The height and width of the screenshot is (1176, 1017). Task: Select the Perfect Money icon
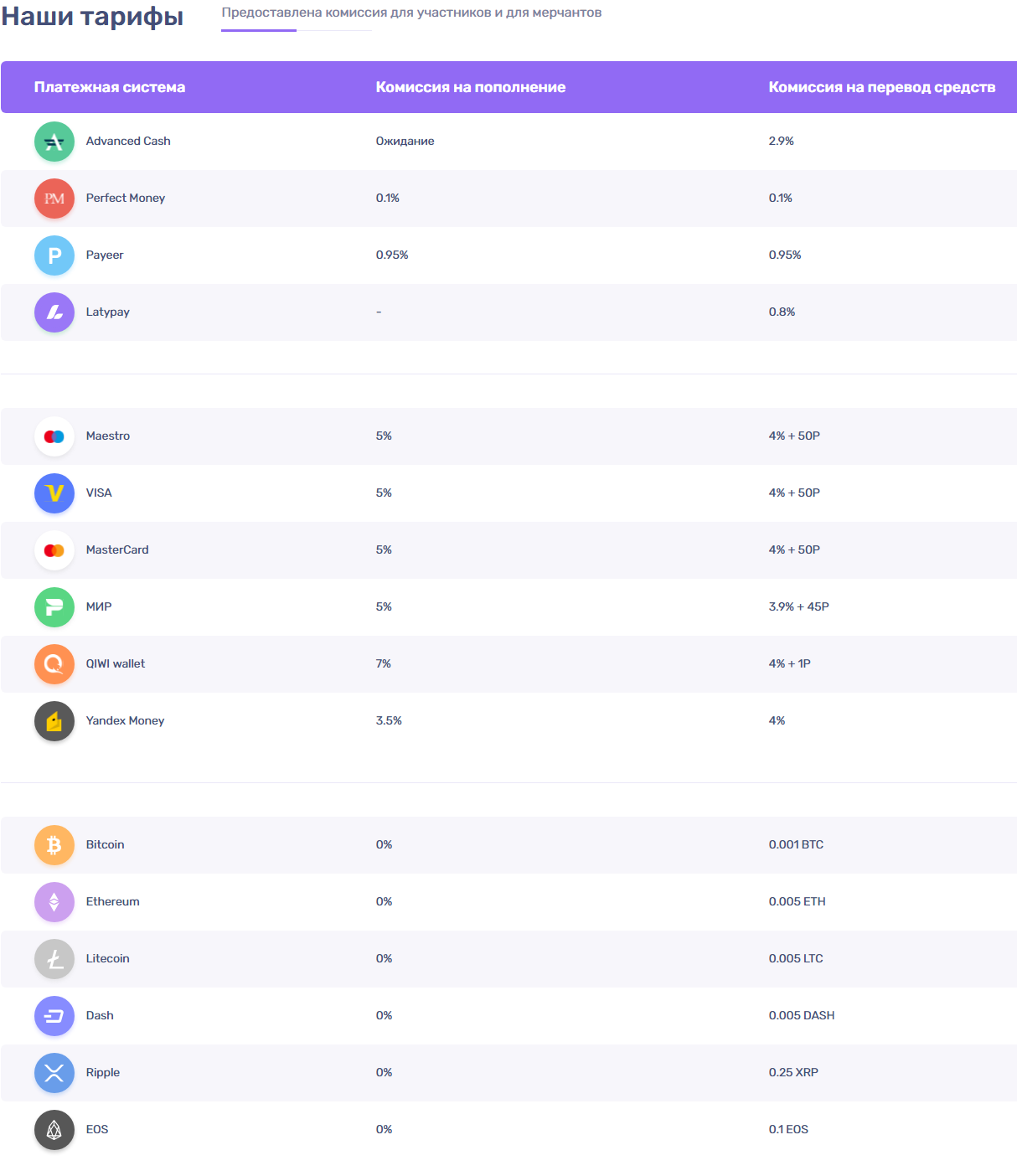(x=54, y=199)
